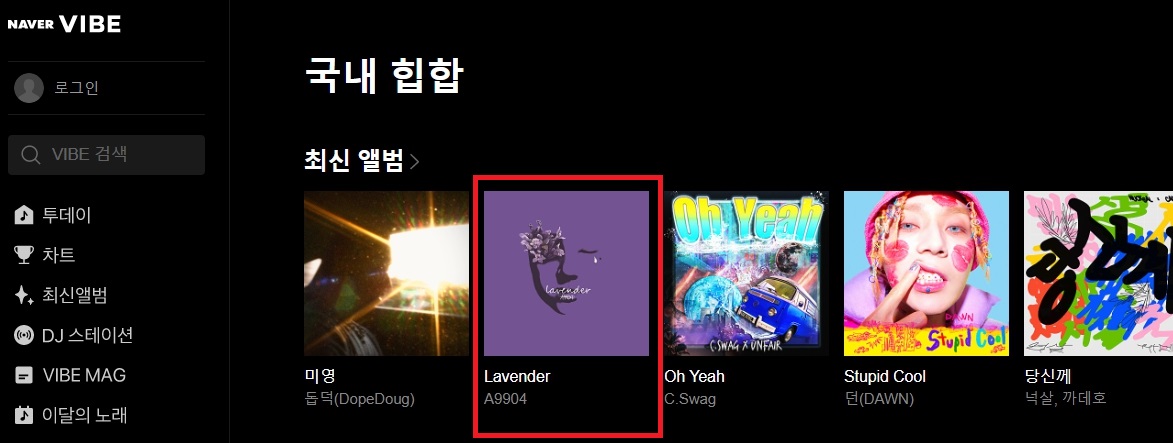Open artist 던(DAWN) link
Screen dimensions: 1173x443
(x=878, y=400)
